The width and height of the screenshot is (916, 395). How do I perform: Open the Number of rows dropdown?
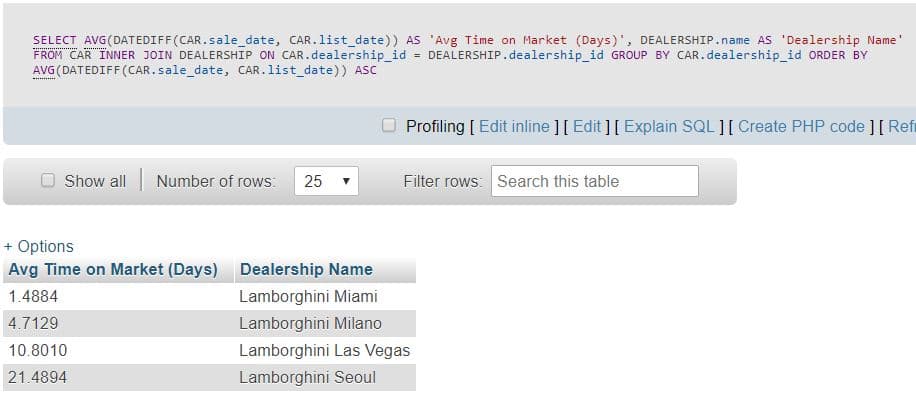click(x=326, y=181)
